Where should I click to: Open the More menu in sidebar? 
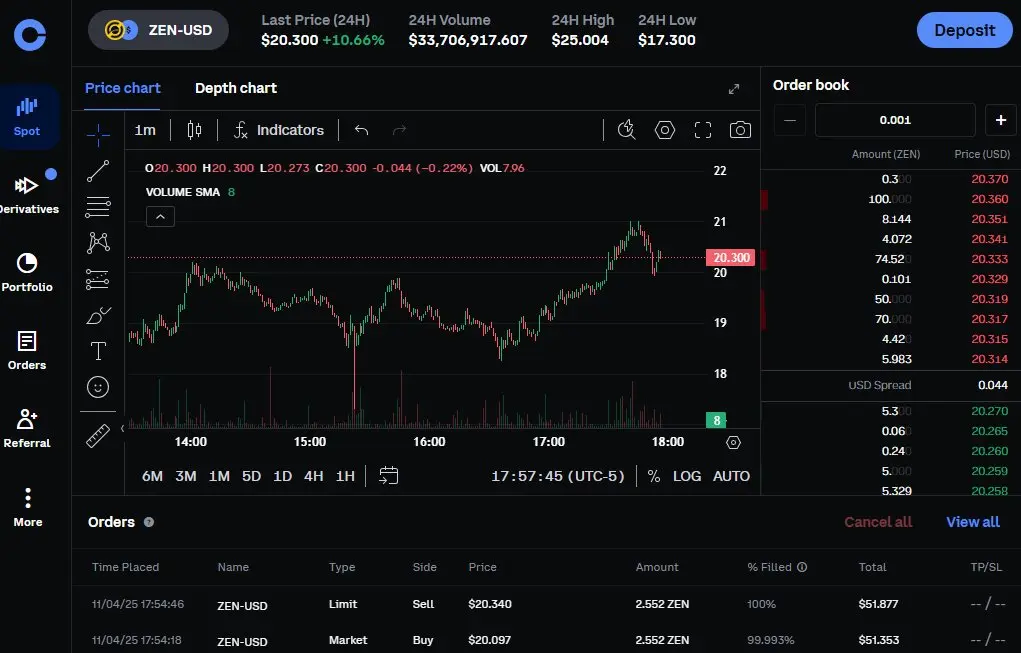pyautogui.click(x=27, y=507)
